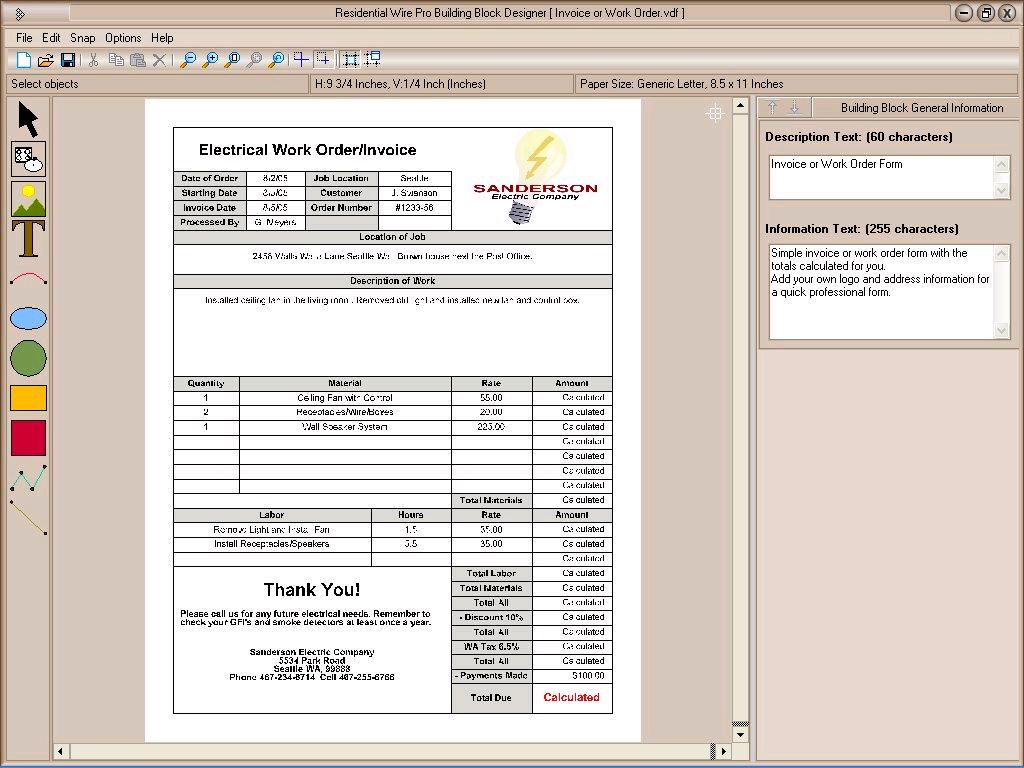Click the dotted frame with blue square icon
The height and width of the screenshot is (768, 1024).
click(351, 59)
